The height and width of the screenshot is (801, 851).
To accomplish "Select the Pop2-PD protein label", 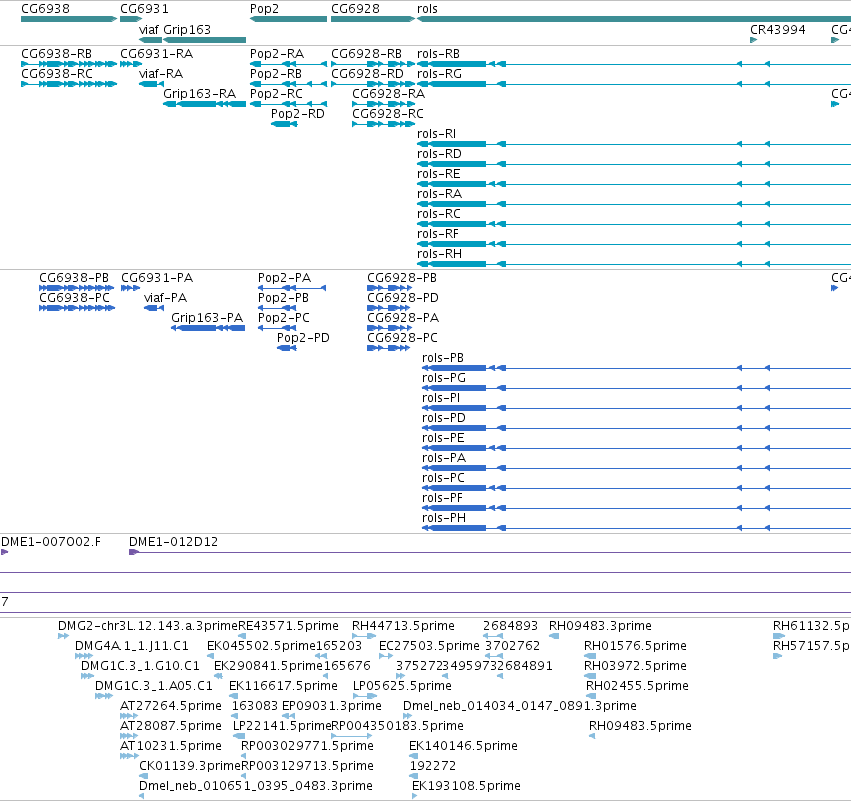I will point(303,338).
